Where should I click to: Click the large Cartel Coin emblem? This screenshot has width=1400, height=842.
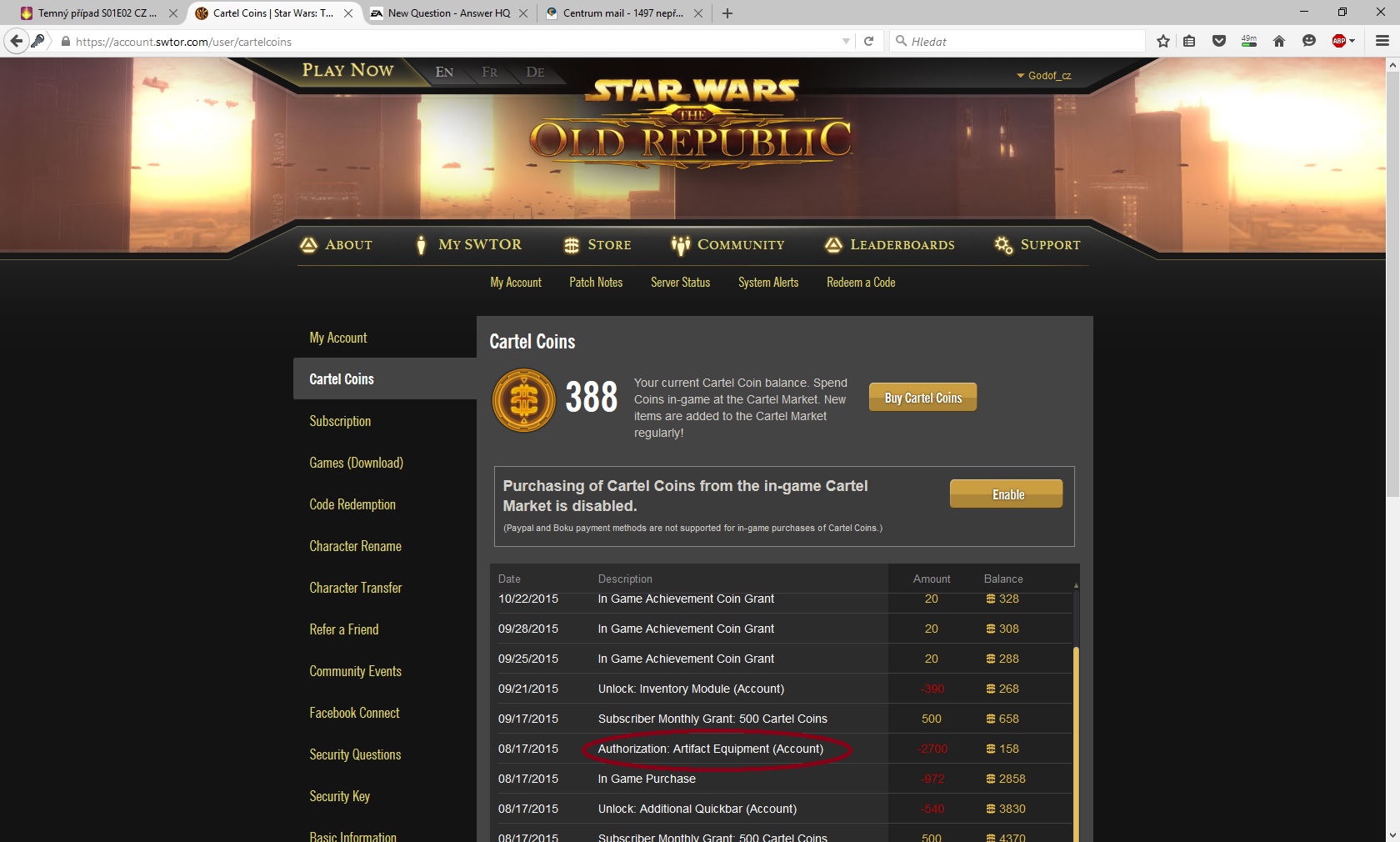click(524, 401)
